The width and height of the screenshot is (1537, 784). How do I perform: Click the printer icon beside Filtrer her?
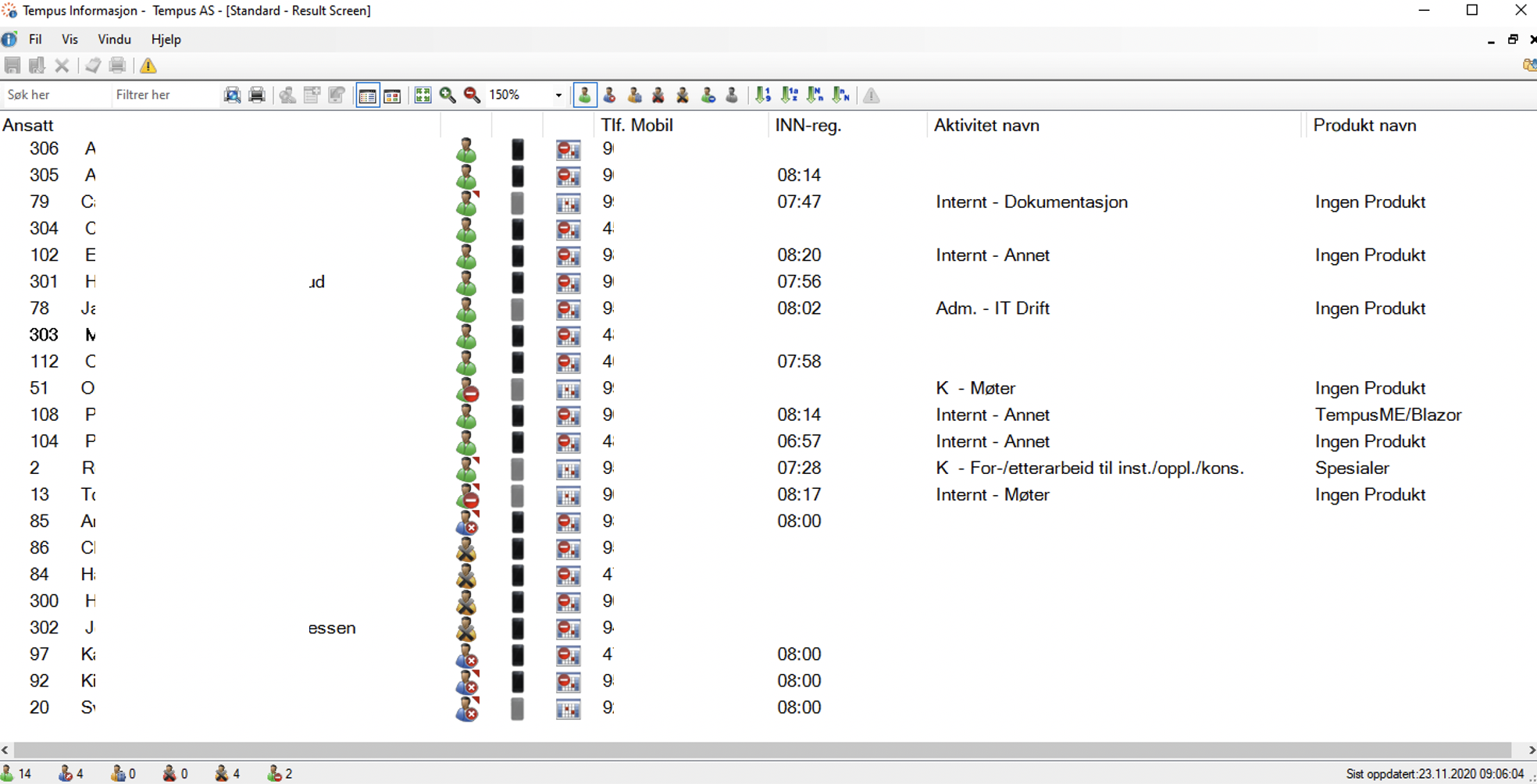[x=256, y=95]
